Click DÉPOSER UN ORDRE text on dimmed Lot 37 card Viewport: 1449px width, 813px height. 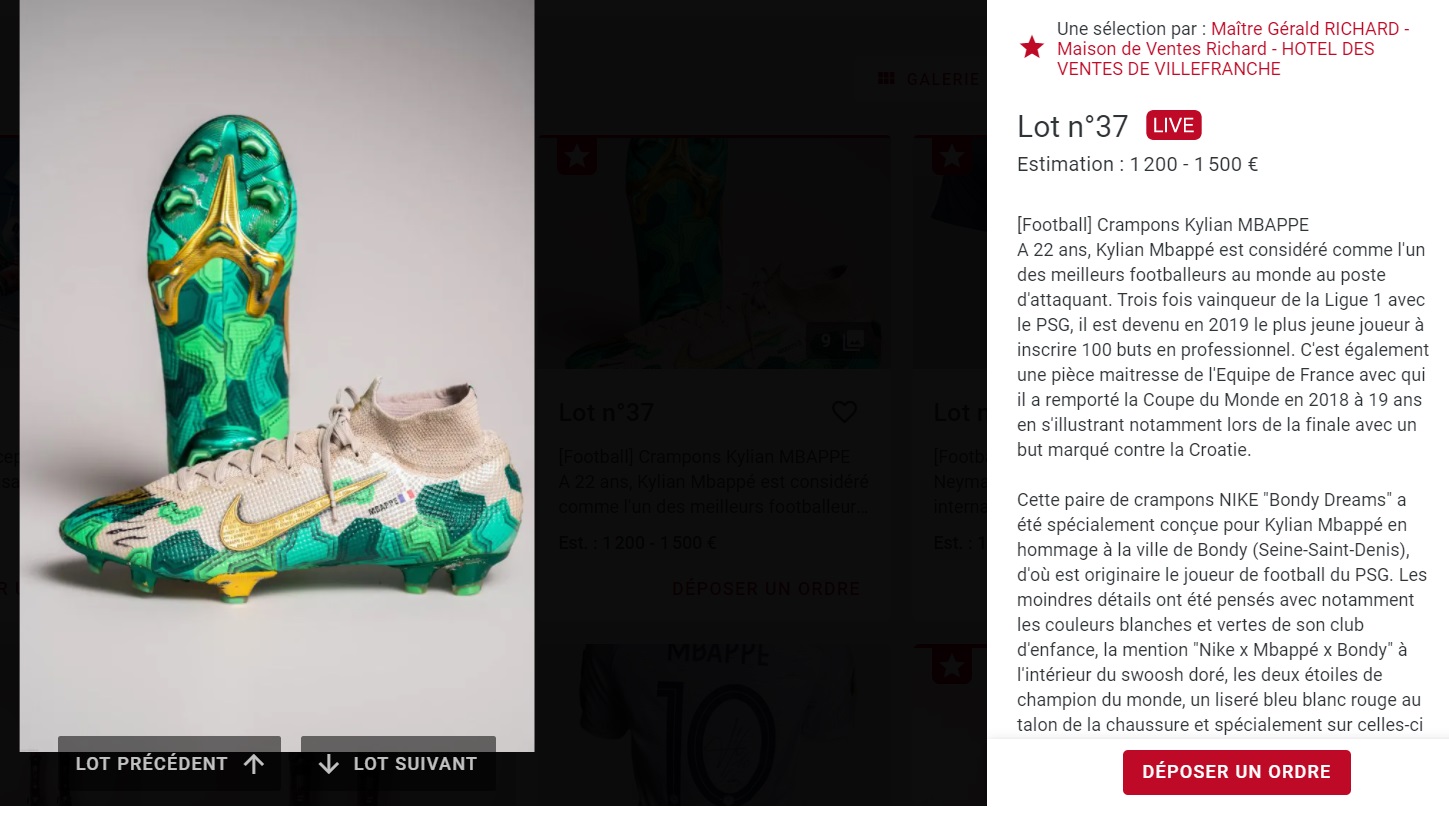pos(766,589)
